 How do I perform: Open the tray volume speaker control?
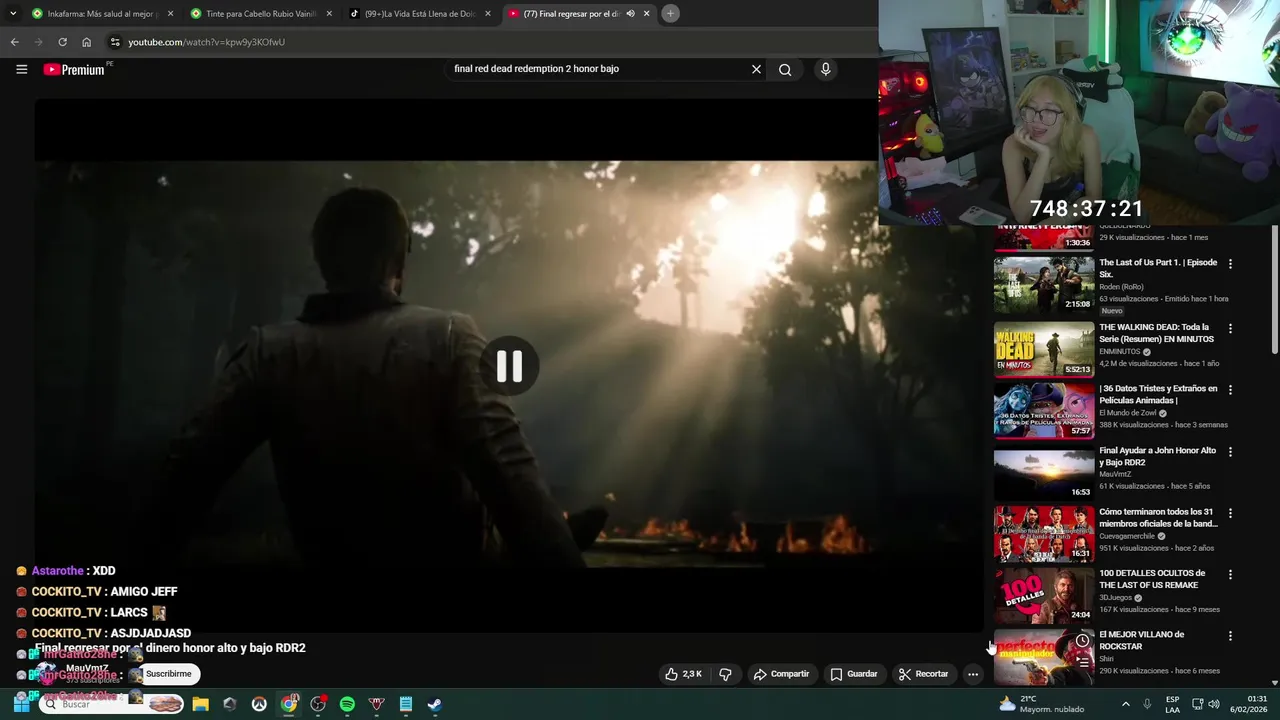1214,704
